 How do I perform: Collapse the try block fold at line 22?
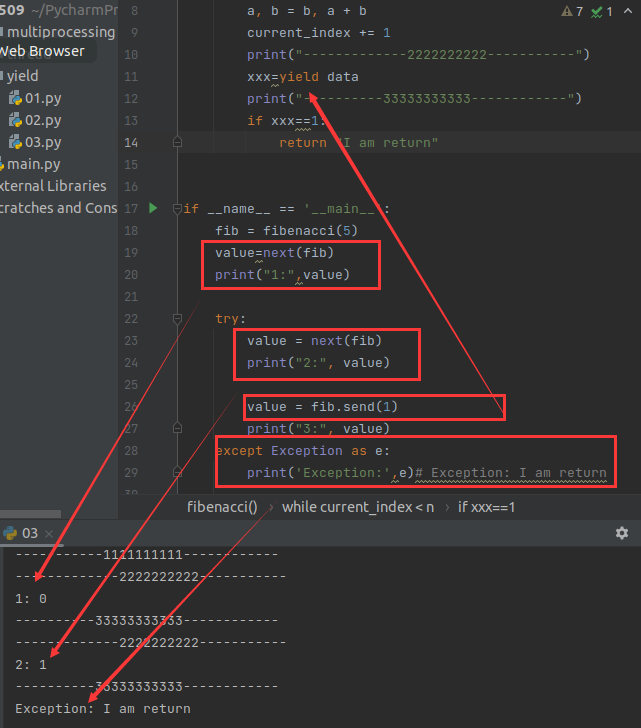tap(177, 318)
